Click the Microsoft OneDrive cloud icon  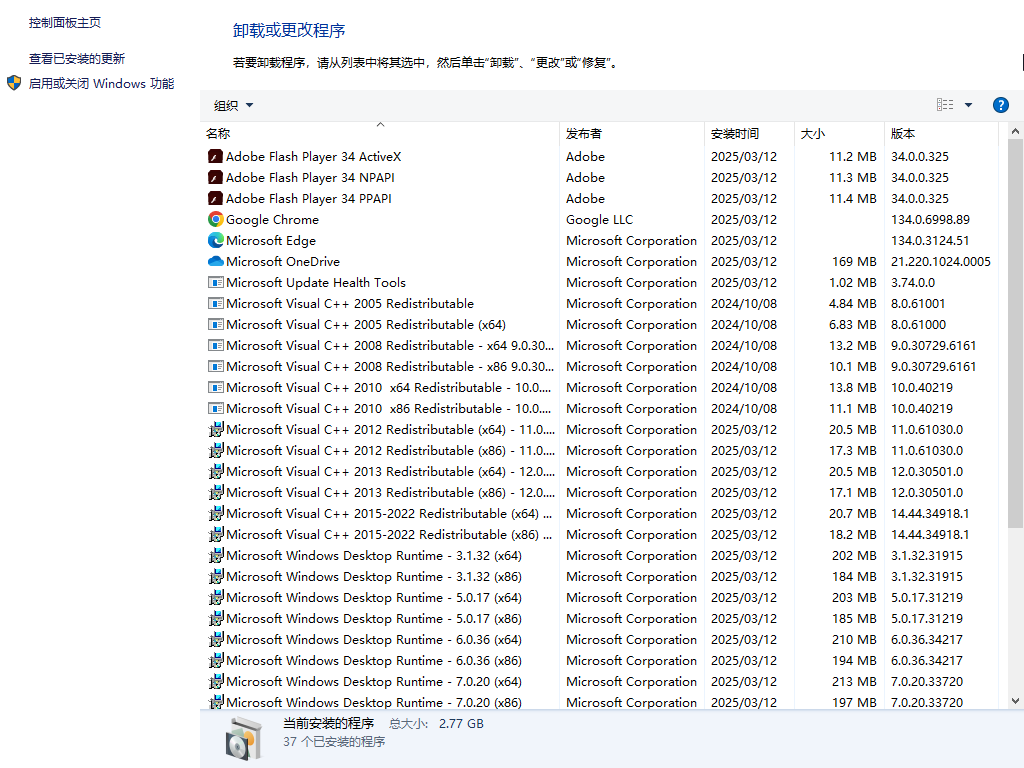(215, 261)
